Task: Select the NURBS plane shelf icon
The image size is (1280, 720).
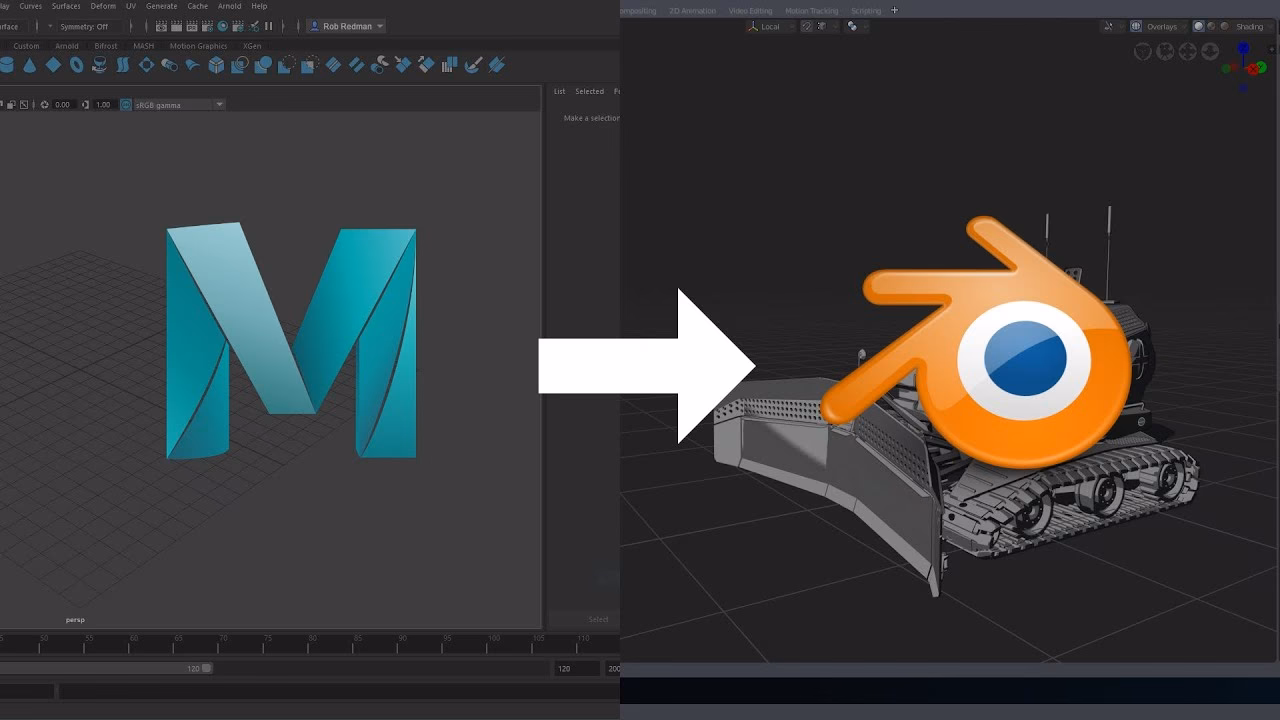Action: coord(53,65)
